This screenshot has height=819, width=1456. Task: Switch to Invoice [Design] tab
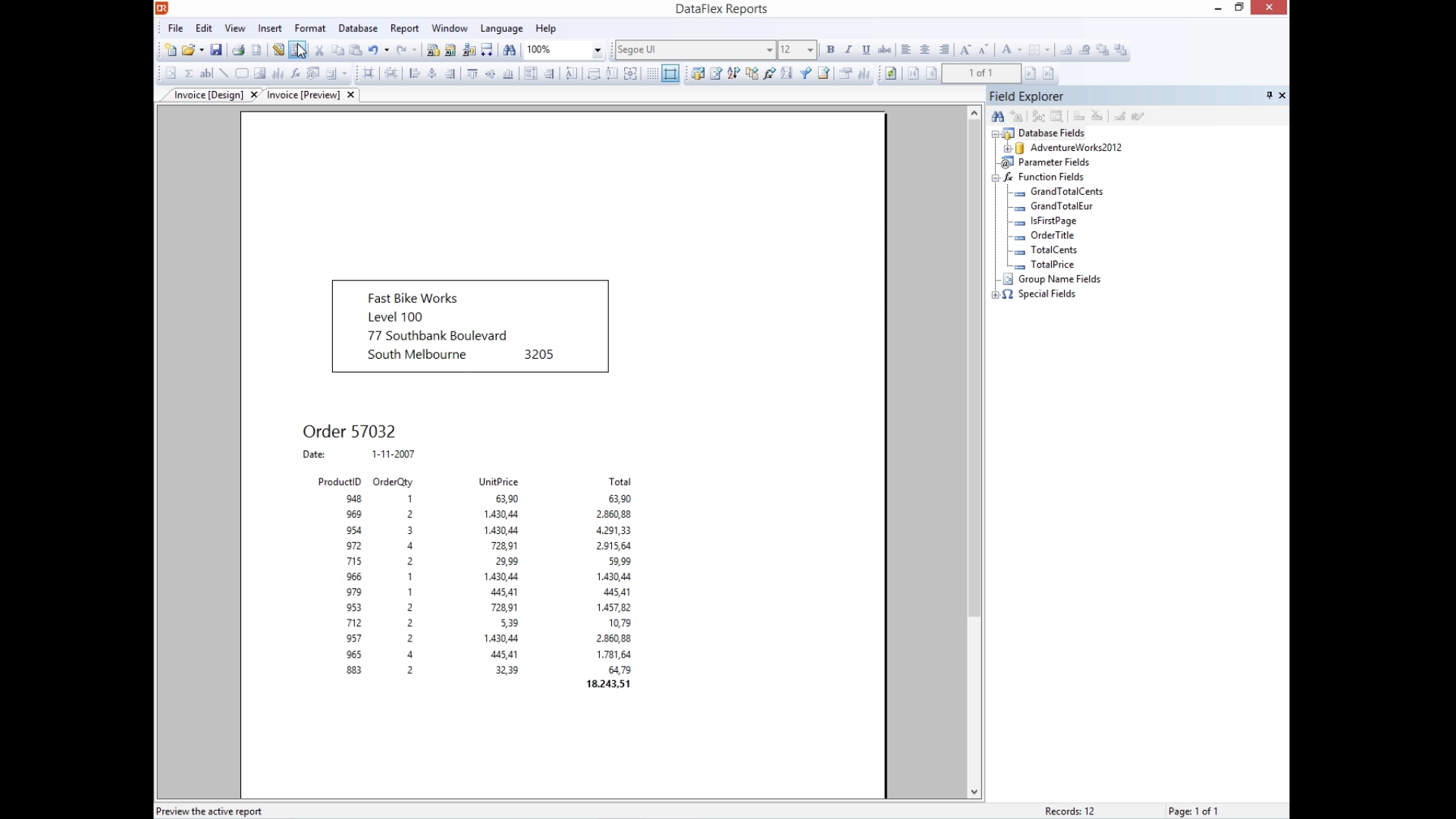coord(209,95)
